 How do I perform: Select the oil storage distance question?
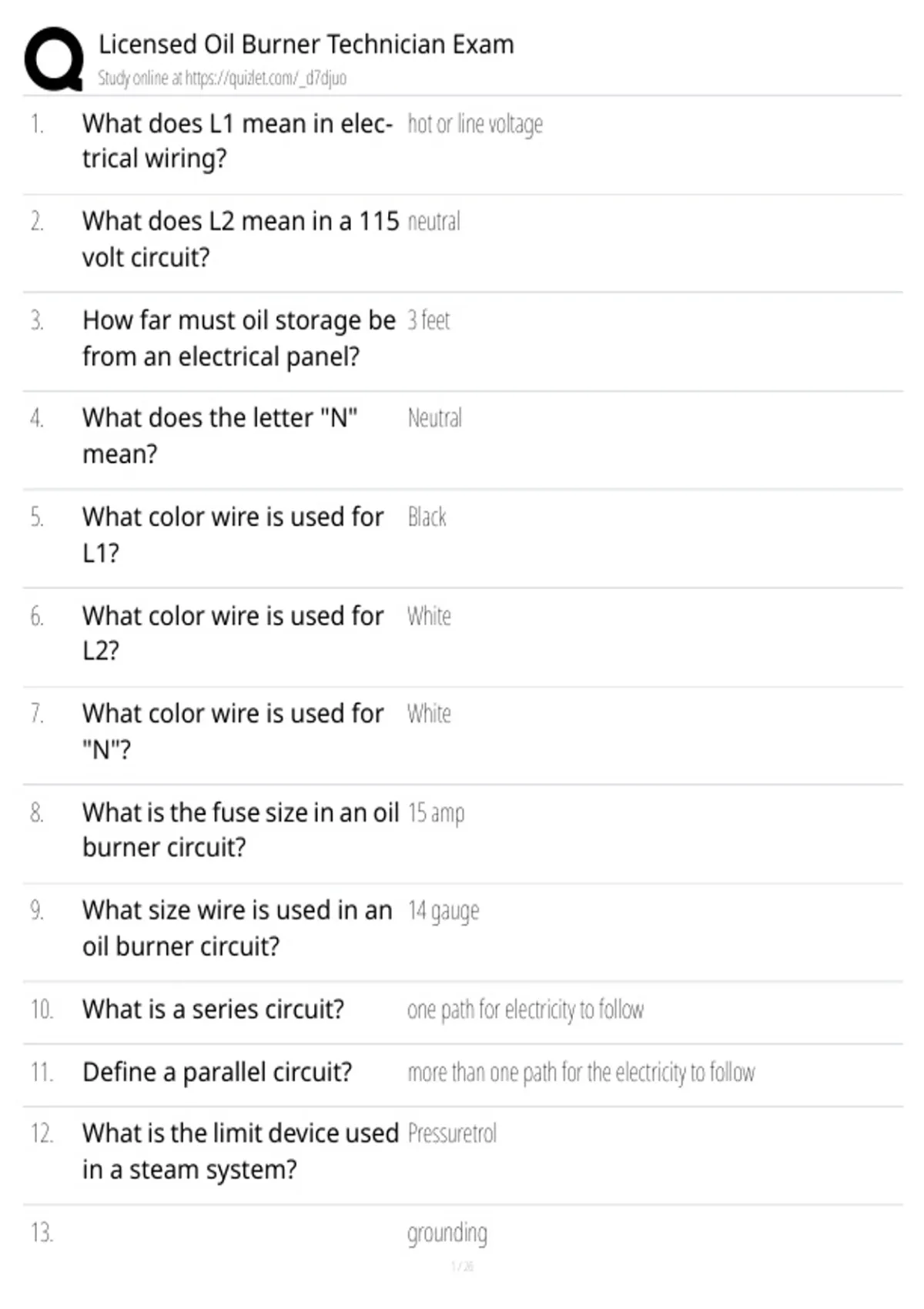coord(239,338)
